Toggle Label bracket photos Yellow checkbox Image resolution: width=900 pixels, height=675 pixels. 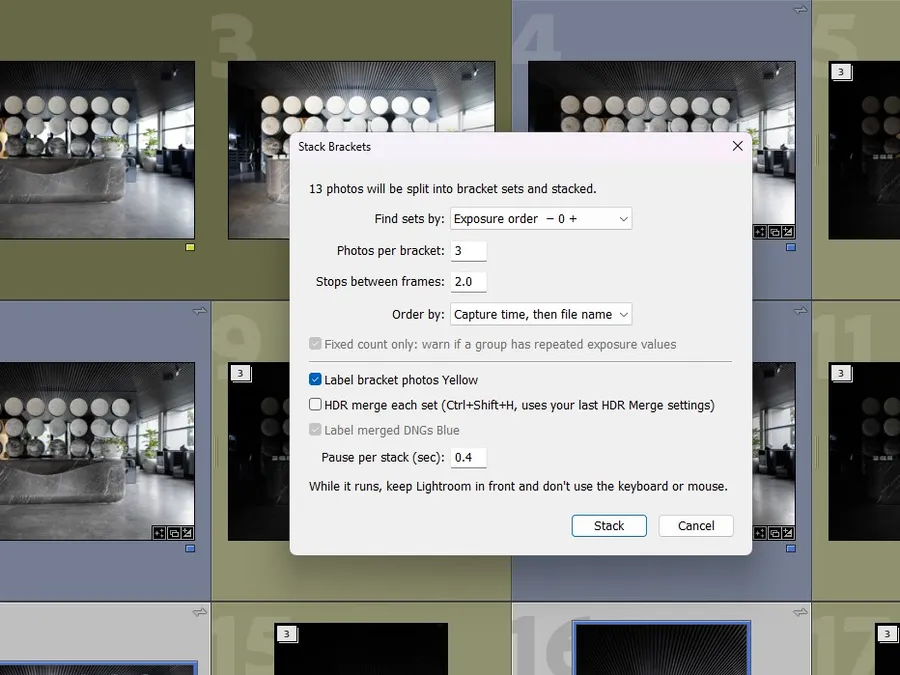315,379
